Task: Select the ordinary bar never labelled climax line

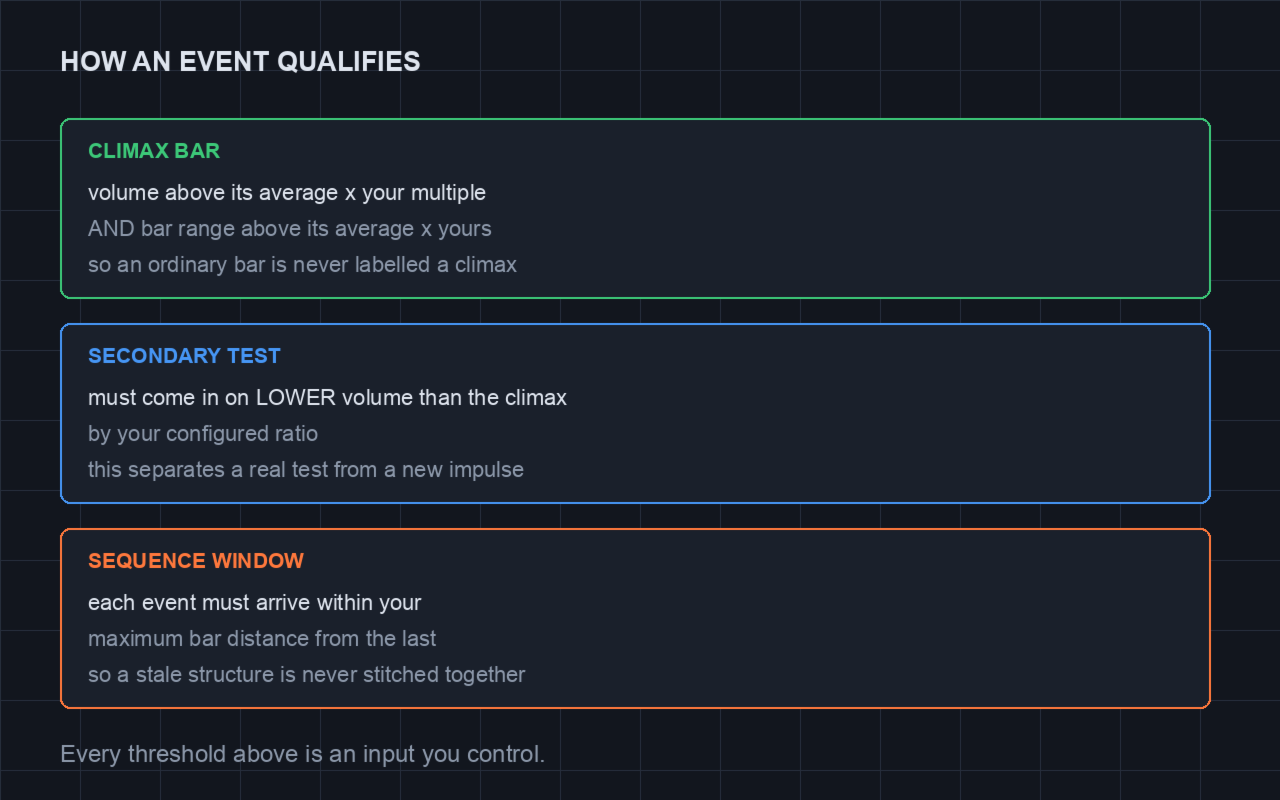Action: 302,265
